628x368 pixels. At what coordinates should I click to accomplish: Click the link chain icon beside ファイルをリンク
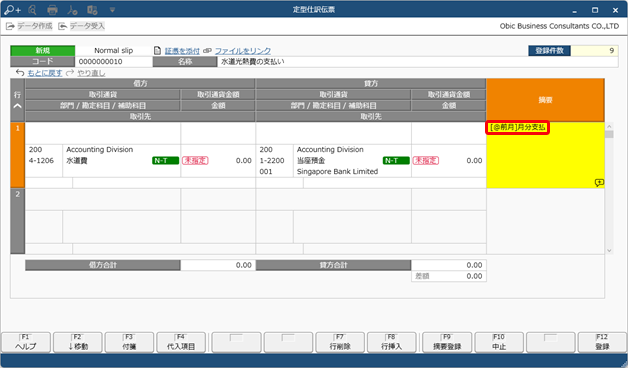pos(207,51)
